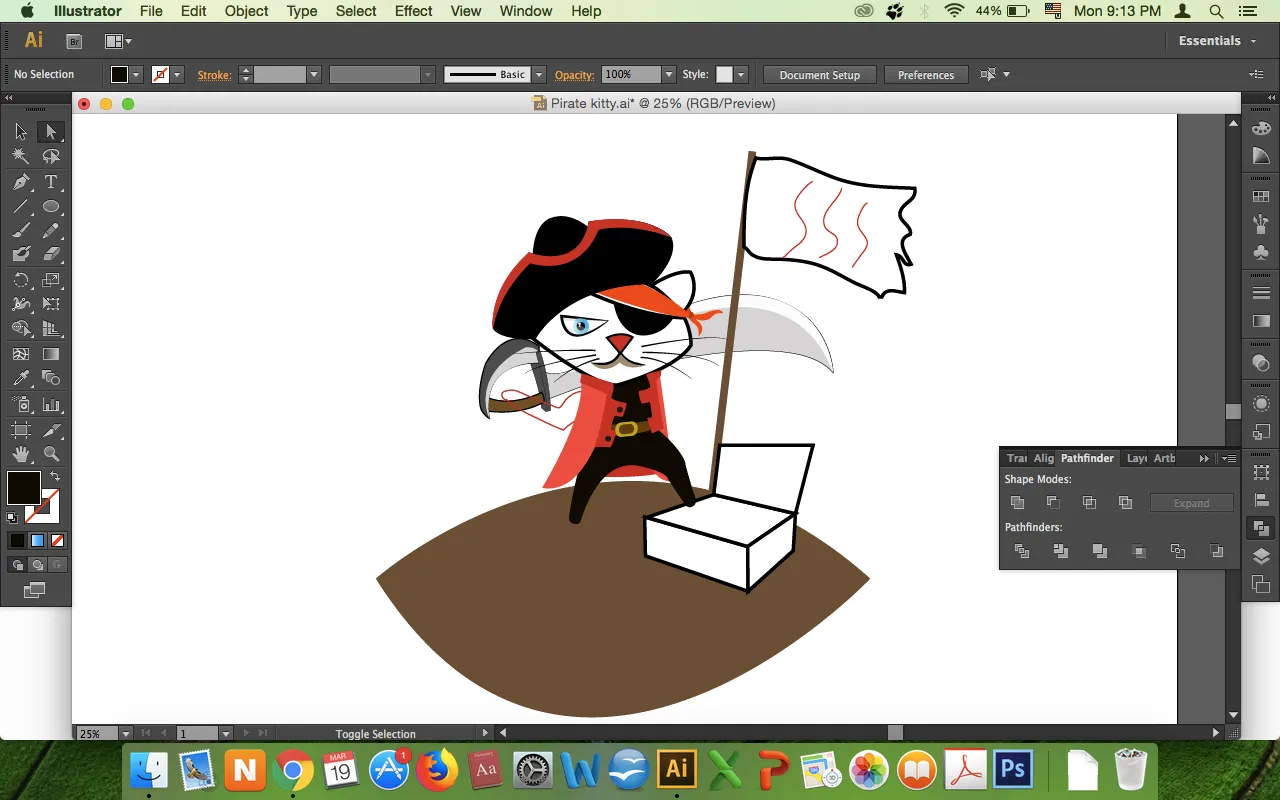Pick the Ellipse tool

pyautogui.click(x=51, y=207)
